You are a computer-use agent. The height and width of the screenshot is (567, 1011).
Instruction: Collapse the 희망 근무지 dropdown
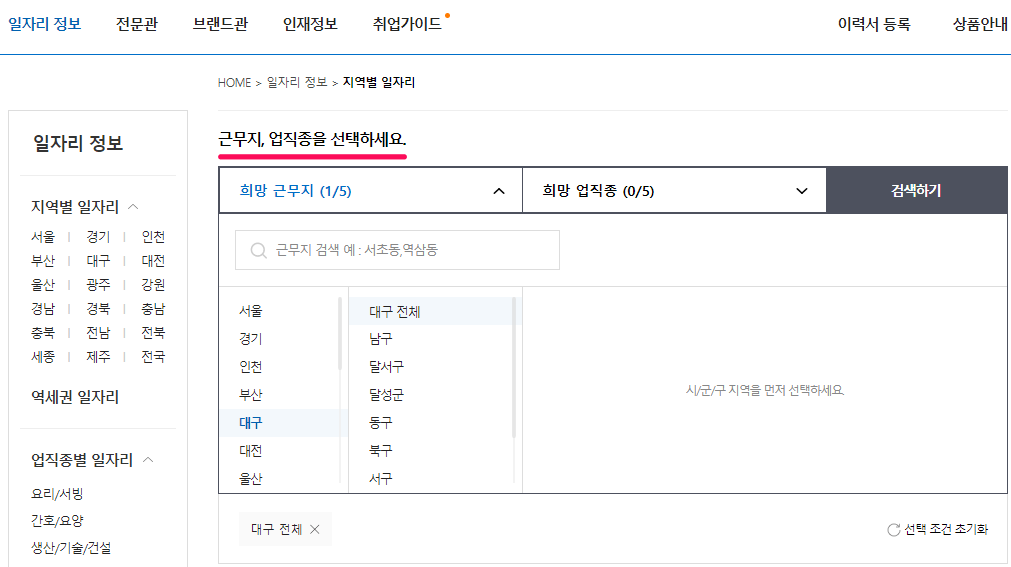point(499,191)
